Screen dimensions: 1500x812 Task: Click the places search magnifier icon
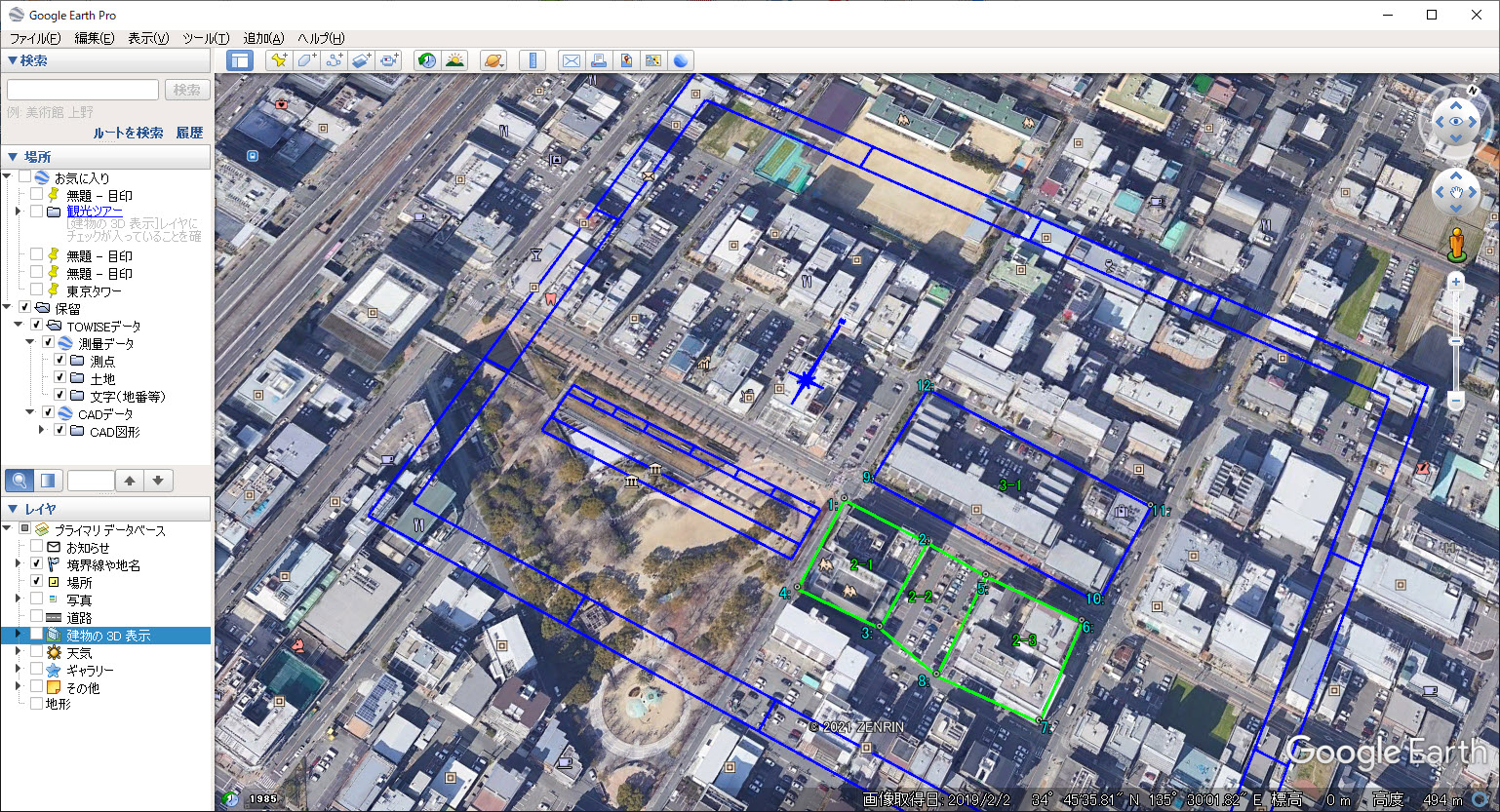(20, 480)
